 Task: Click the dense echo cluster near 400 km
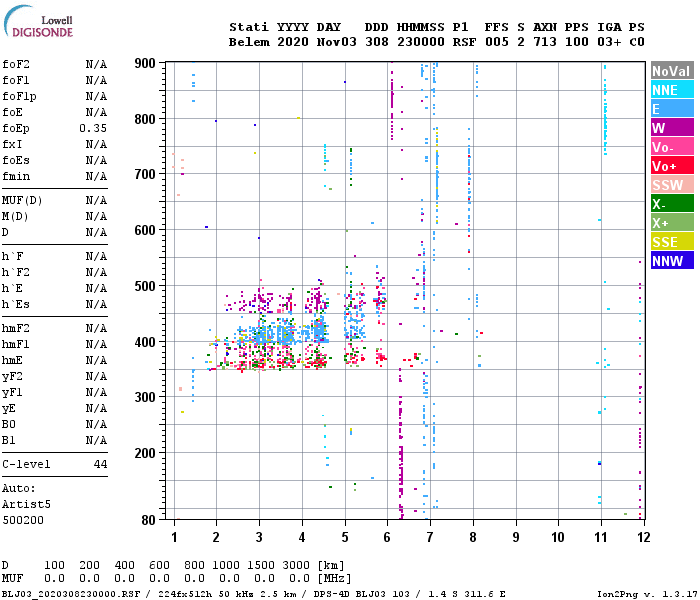tap(281, 334)
